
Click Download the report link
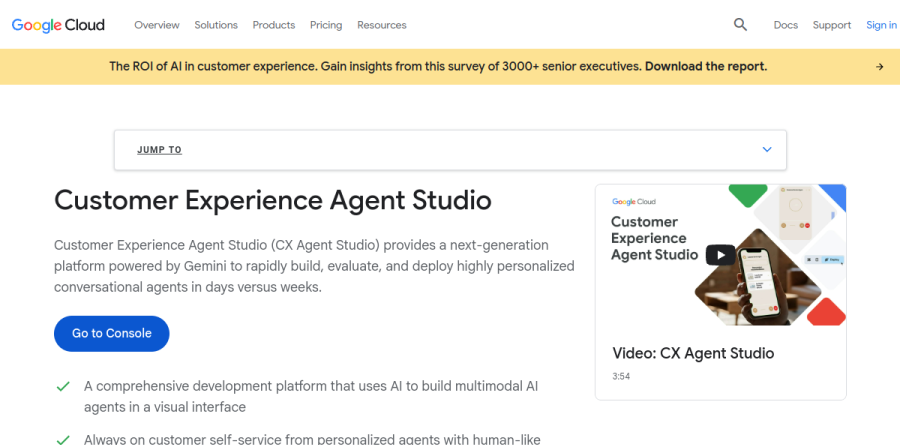pyautogui.click(x=706, y=66)
